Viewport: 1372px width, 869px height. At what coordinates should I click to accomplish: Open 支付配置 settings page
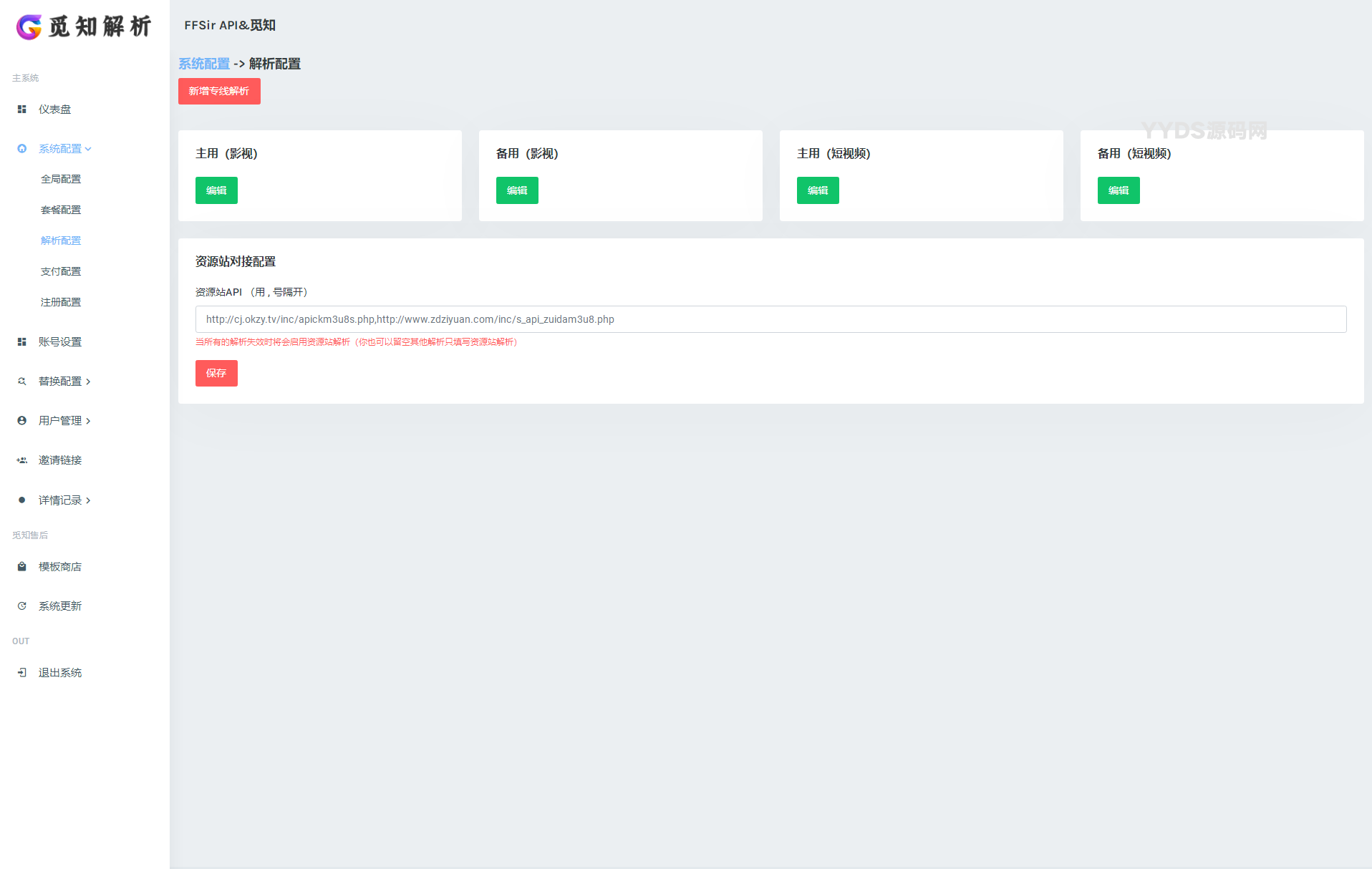coord(61,271)
